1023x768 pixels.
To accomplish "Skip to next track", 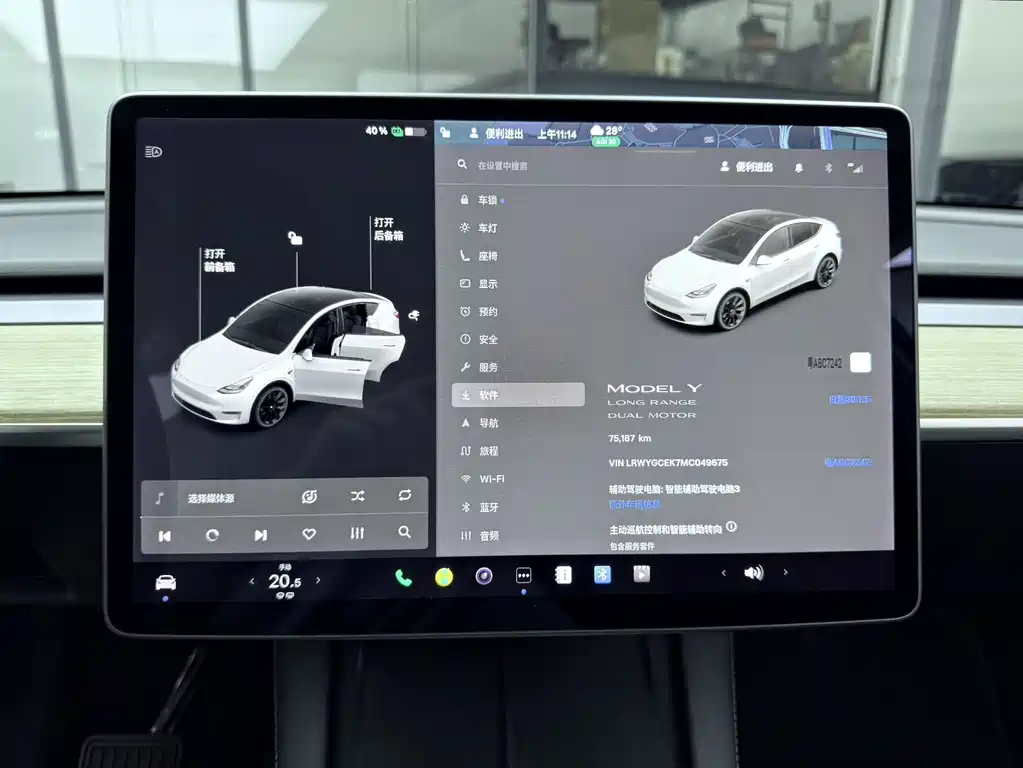I will click(260, 535).
